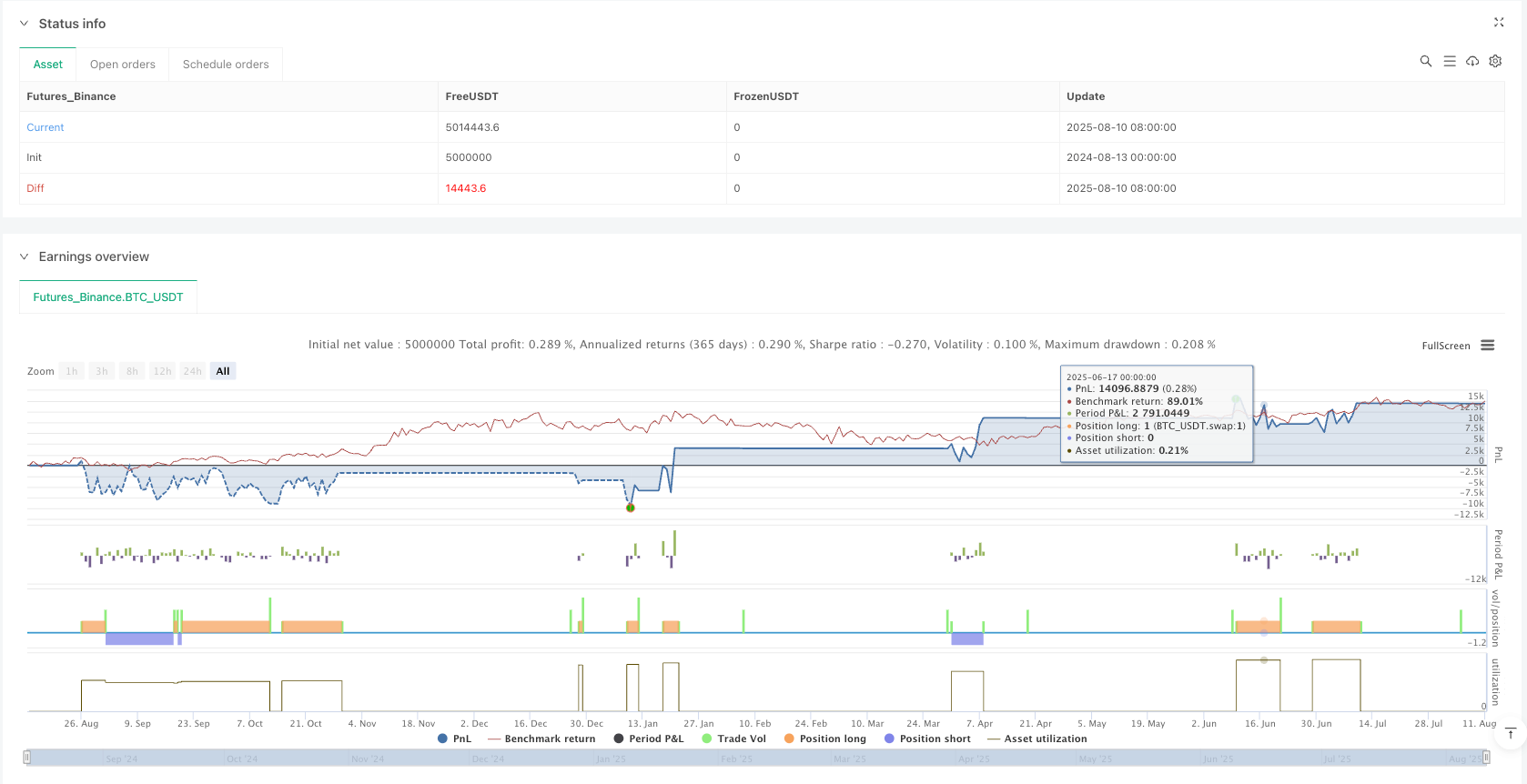The height and width of the screenshot is (784, 1527).
Task: Click the Current row link
Action: point(46,127)
